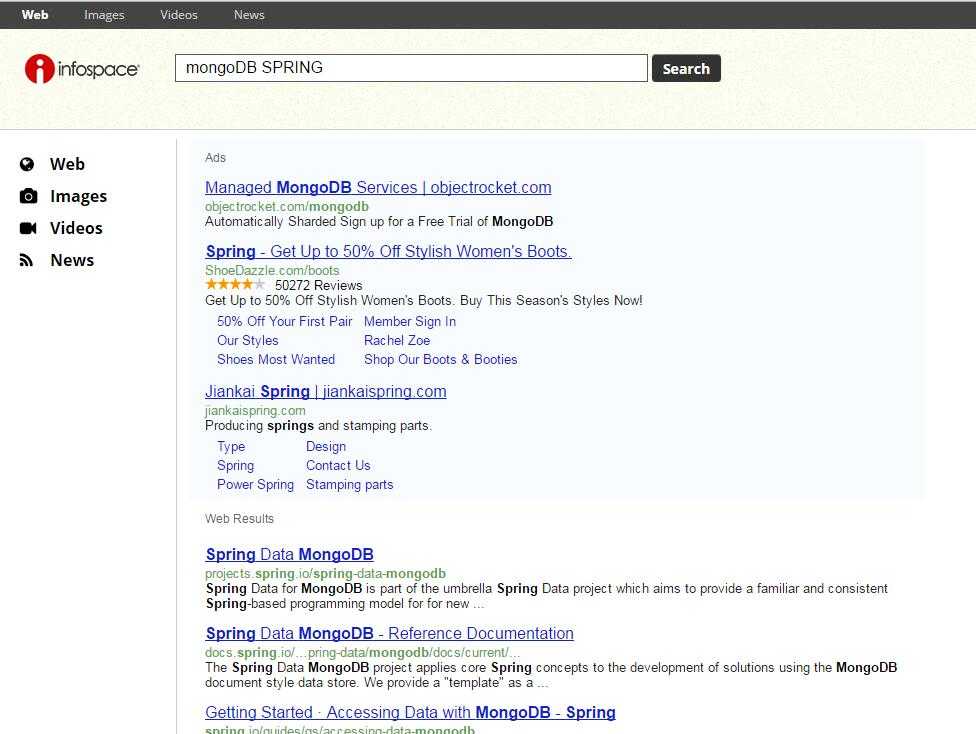Open Shop Our Boots & Booties sitelink
The width and height of the screenshot is (976, 734).
point(441,359)
